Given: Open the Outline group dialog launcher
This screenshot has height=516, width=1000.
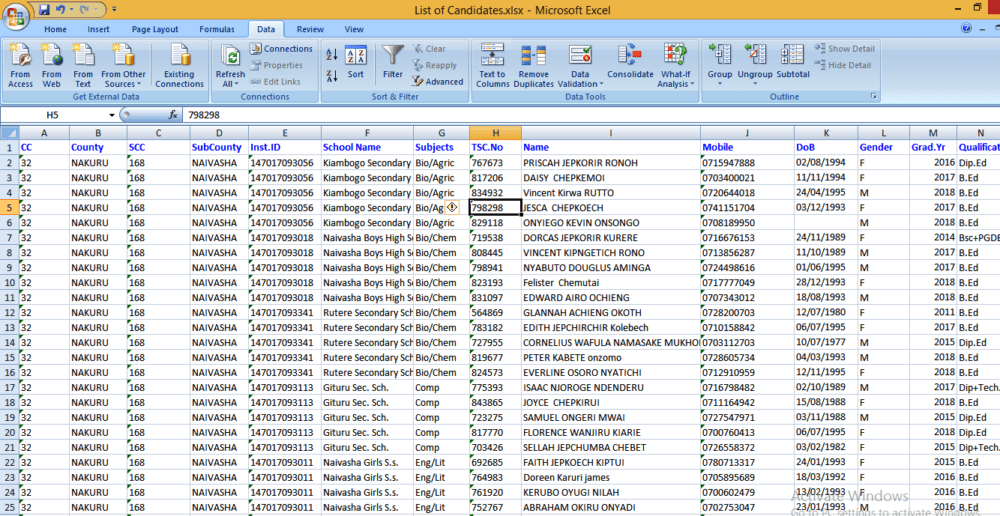Looking at the screenshot, I should [x=874, y=97].
